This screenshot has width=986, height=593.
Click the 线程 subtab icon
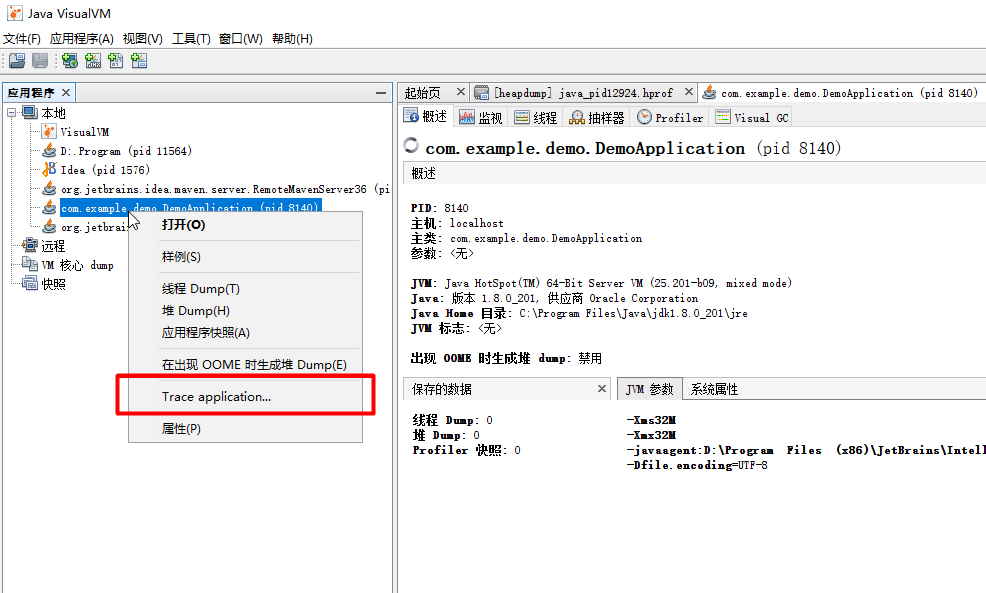click(x=522, y=117)
